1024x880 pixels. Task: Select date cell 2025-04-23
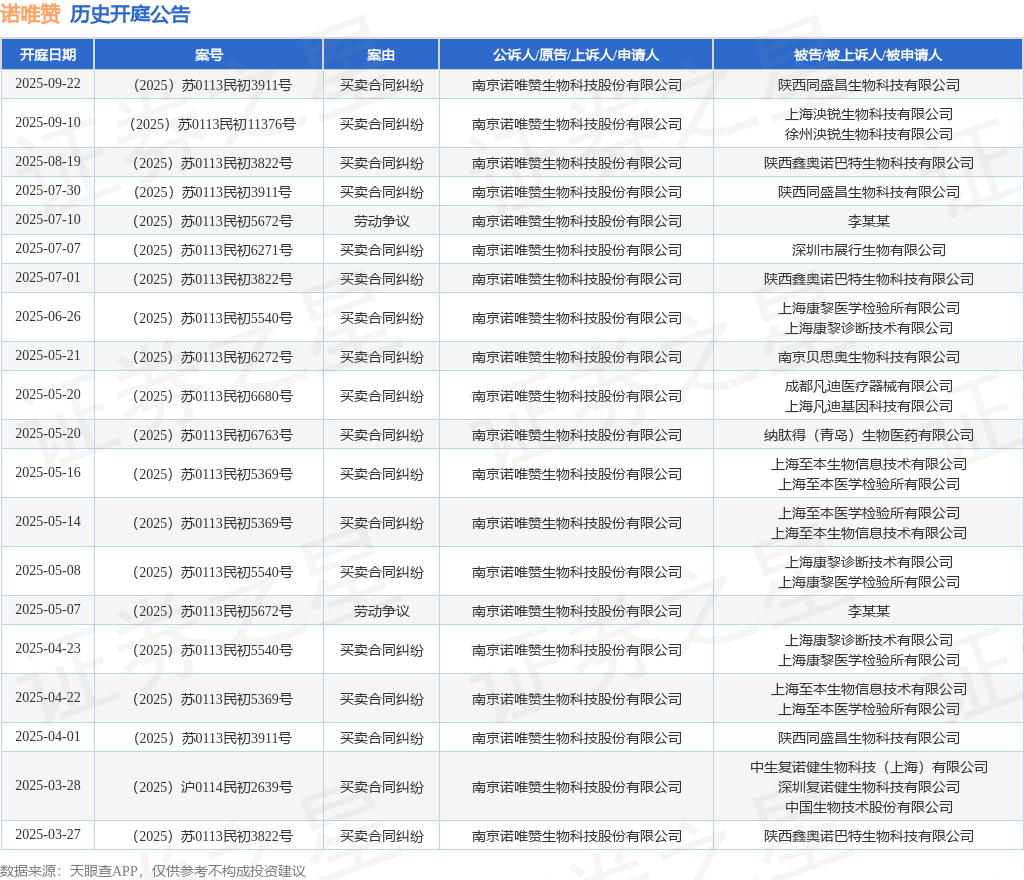(48, 649)
